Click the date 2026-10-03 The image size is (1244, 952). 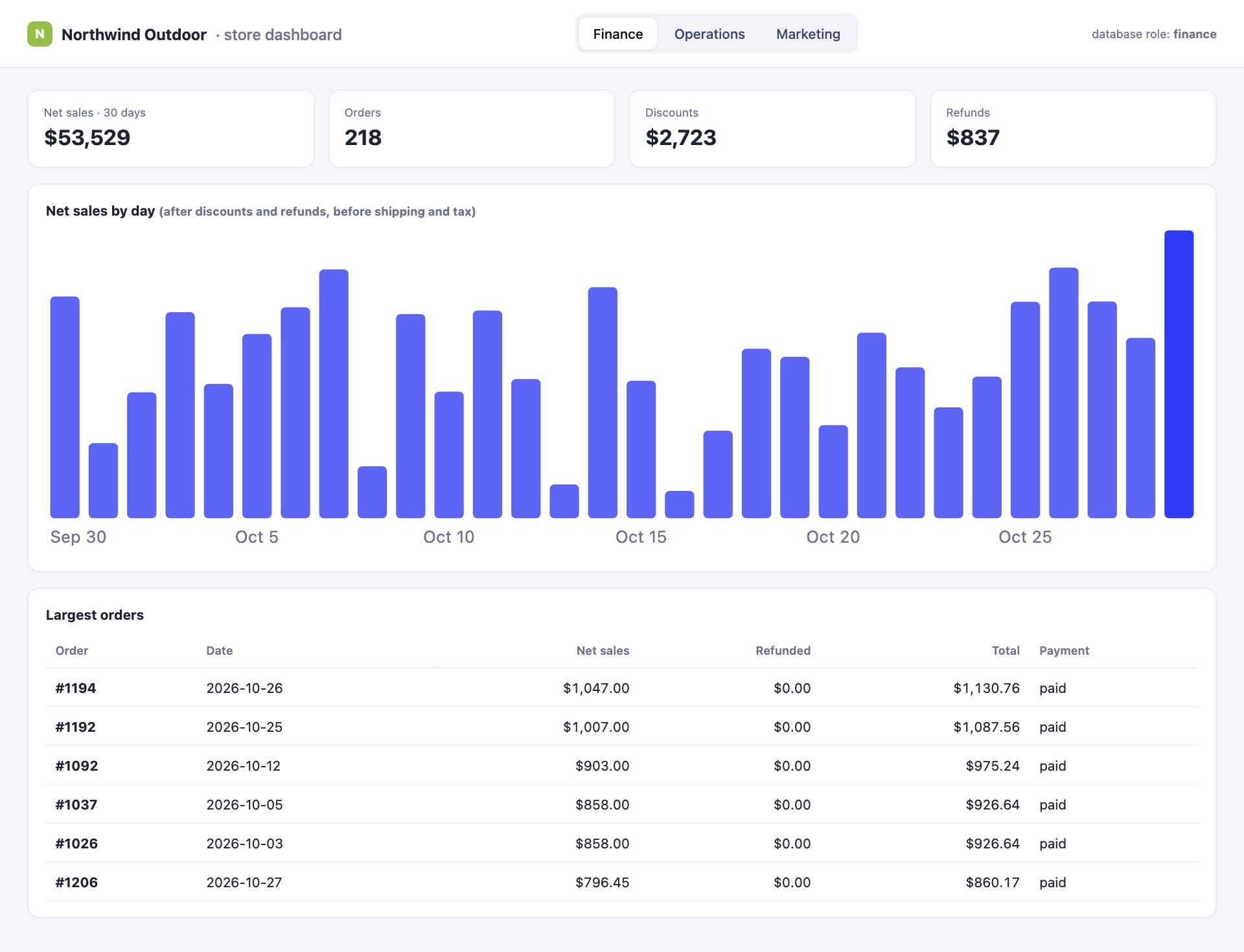pos(244,844)
